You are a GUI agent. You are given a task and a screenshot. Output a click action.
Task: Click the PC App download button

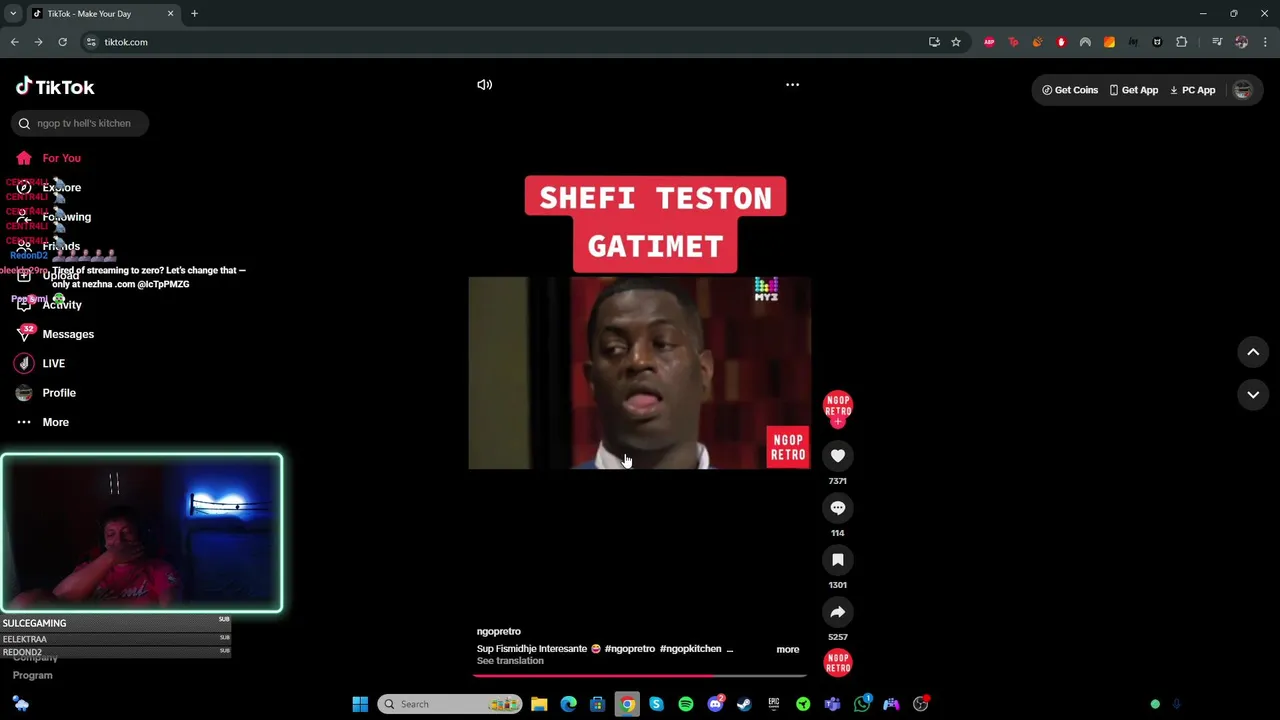[1192, 90]
